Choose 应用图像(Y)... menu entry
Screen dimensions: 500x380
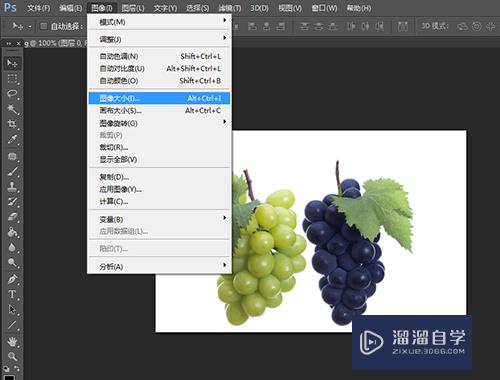coord(159,189)
